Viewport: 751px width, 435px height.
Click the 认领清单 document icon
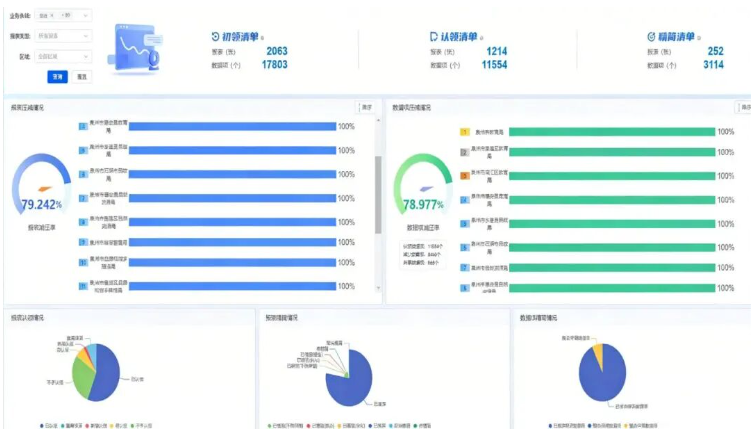click(x=433, y=37)
